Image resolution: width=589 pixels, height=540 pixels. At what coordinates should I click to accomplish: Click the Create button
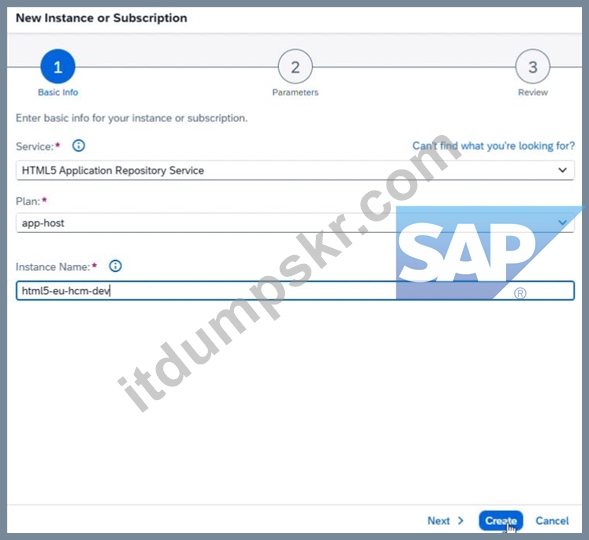pos(501,520)
